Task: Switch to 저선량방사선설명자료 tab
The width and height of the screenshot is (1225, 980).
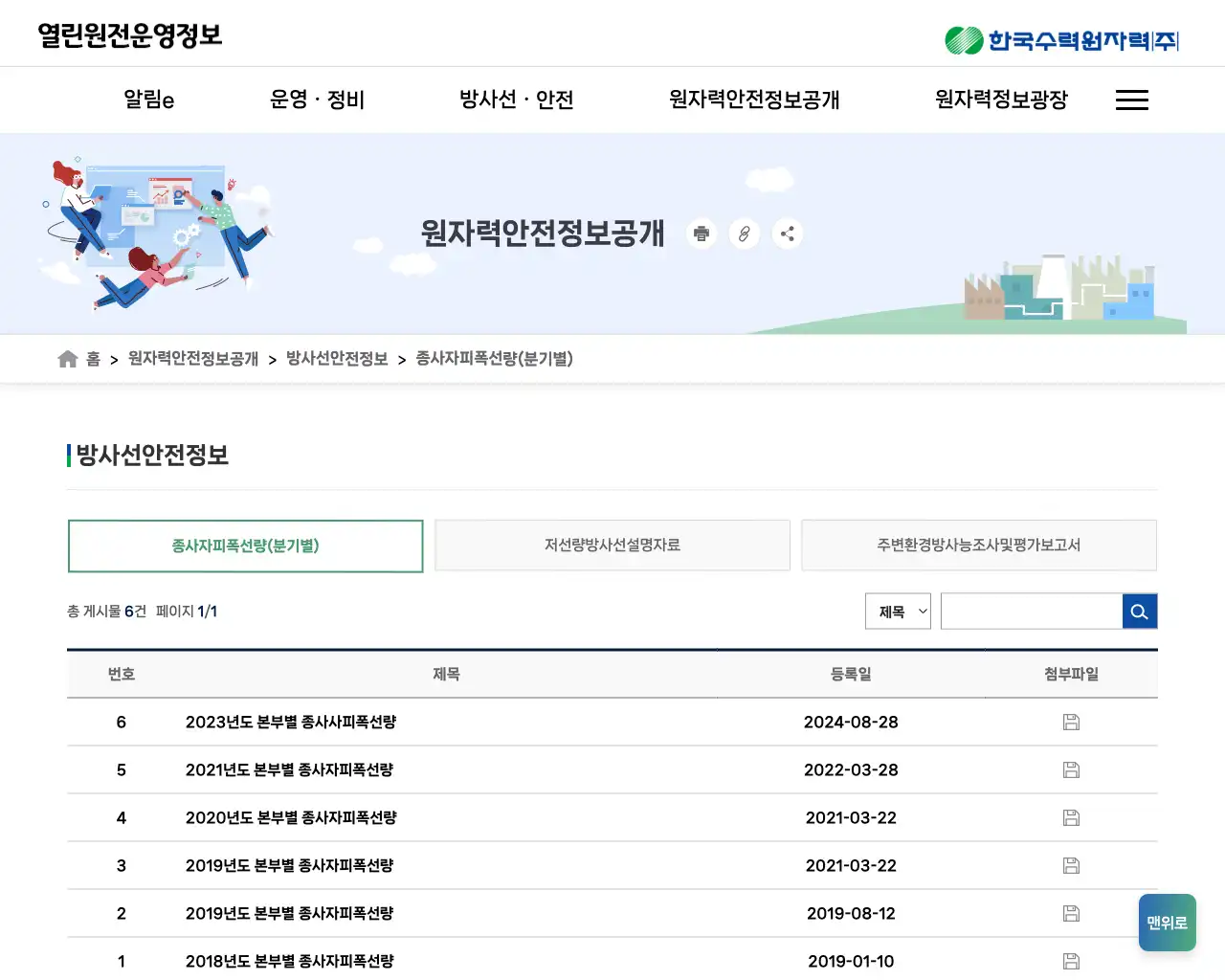Action: pos(612,545)
